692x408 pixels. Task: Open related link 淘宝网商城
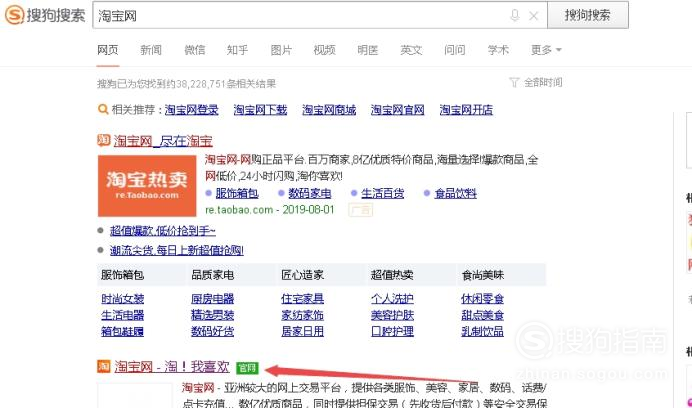coord(329,110)
